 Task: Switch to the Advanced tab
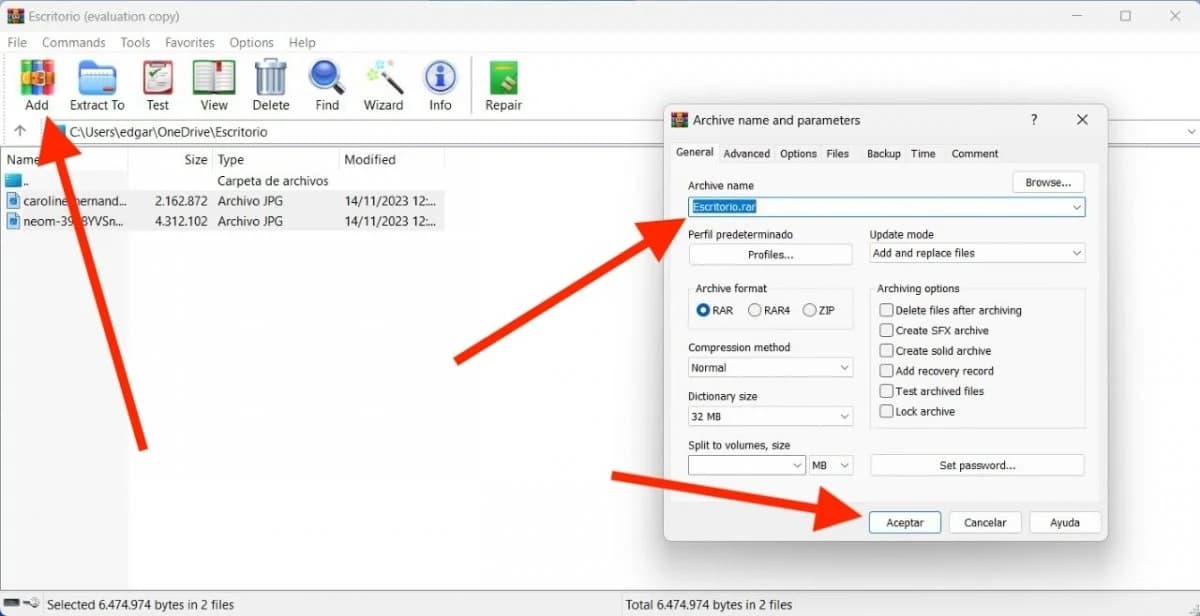click(747, 153)
